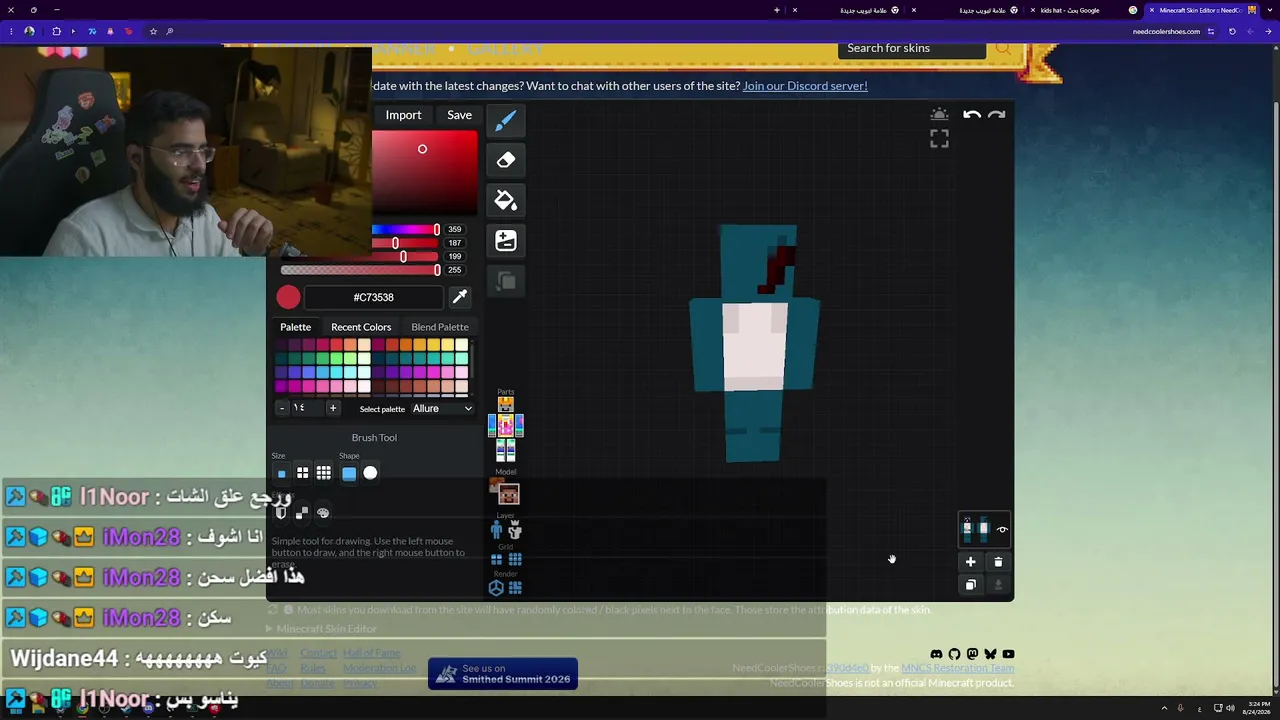Open a new browser tab
The image size is (1280, 720).
pos(777,10)
